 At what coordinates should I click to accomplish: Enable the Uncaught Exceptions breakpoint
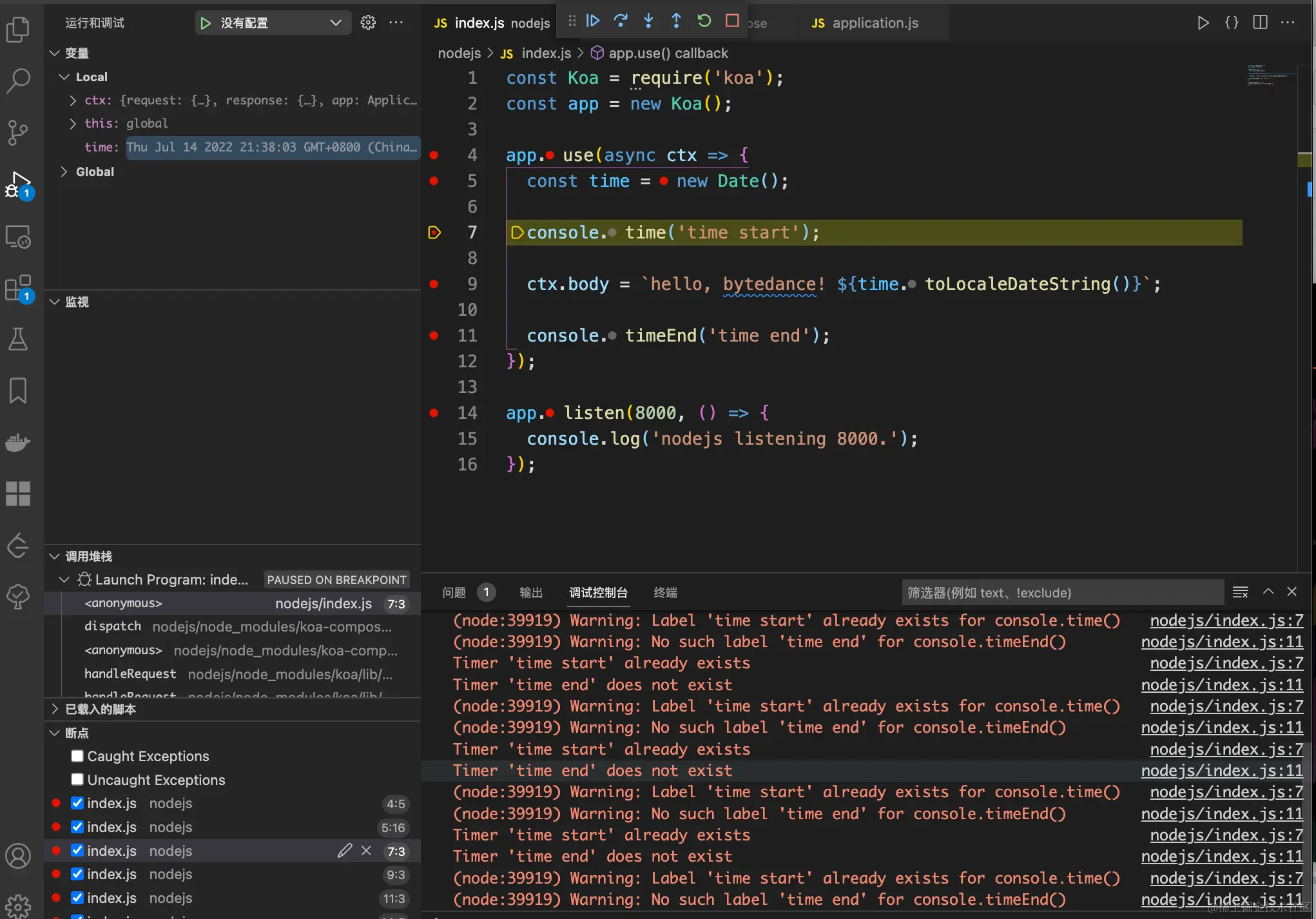77,780
